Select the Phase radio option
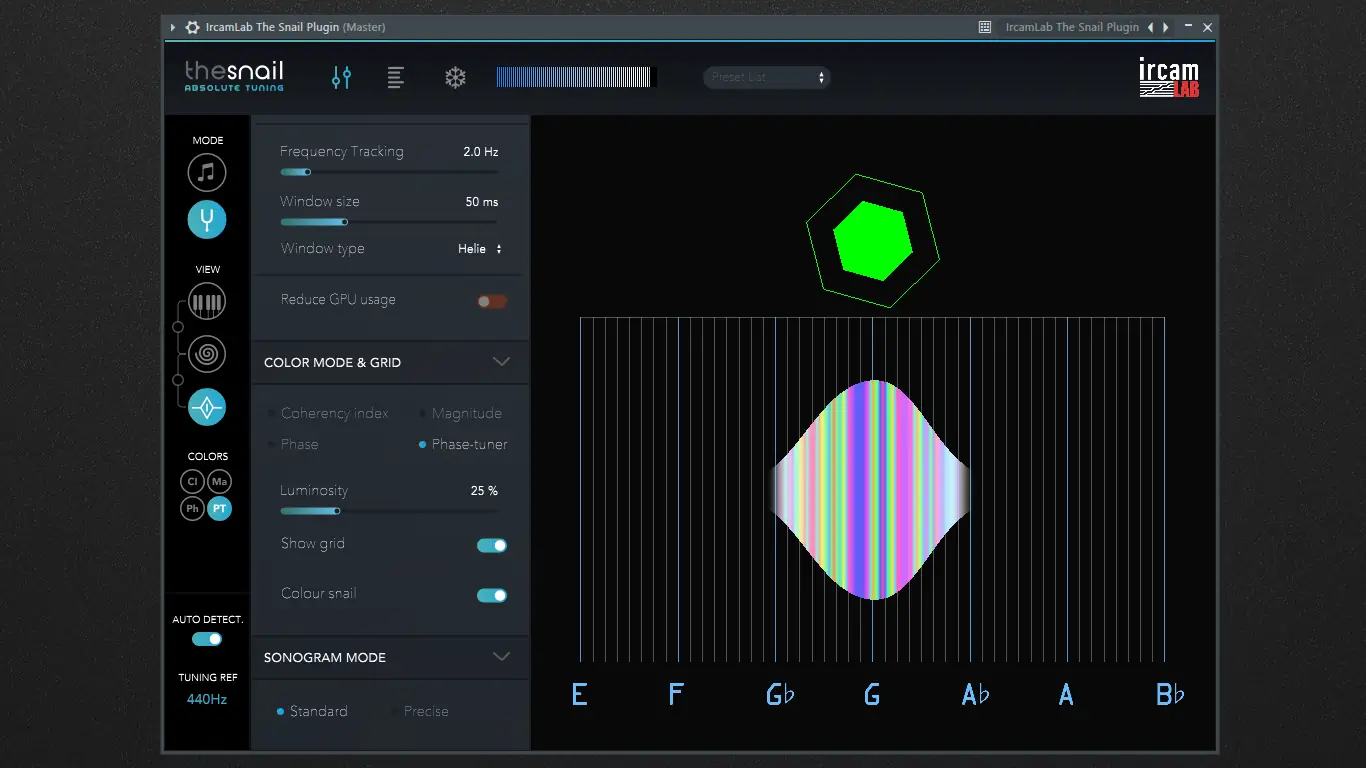Image resolution: width=1366 pixels, height=768 pixels. 293,444
